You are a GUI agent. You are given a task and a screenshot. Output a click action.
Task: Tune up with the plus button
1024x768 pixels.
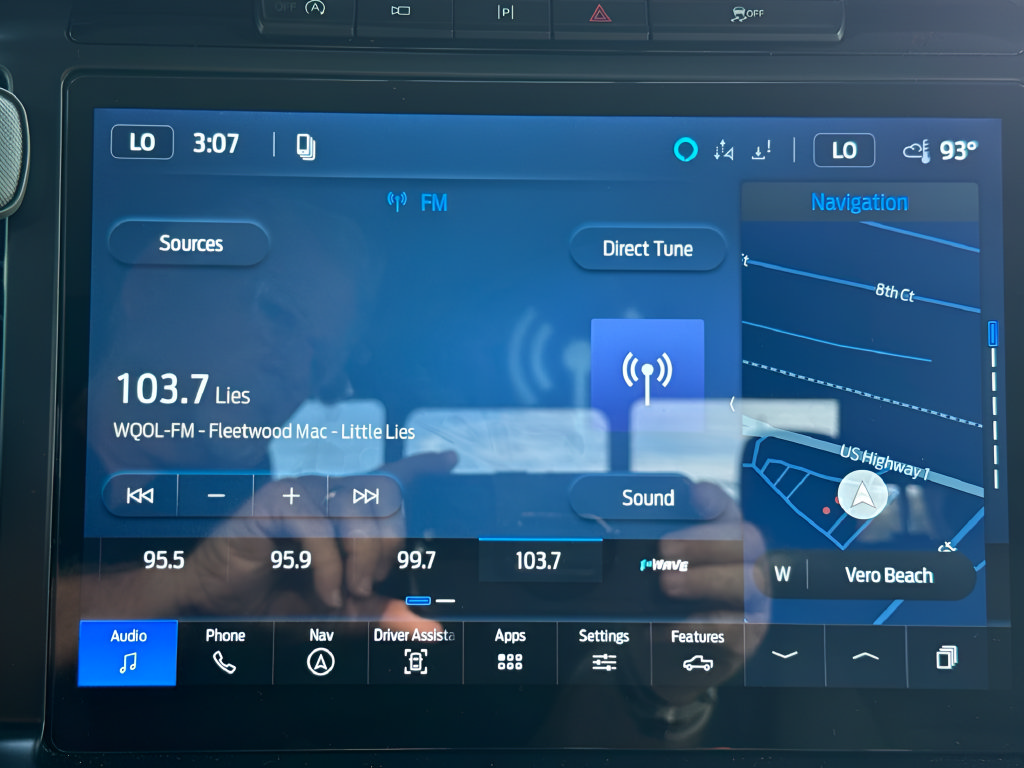291,496
